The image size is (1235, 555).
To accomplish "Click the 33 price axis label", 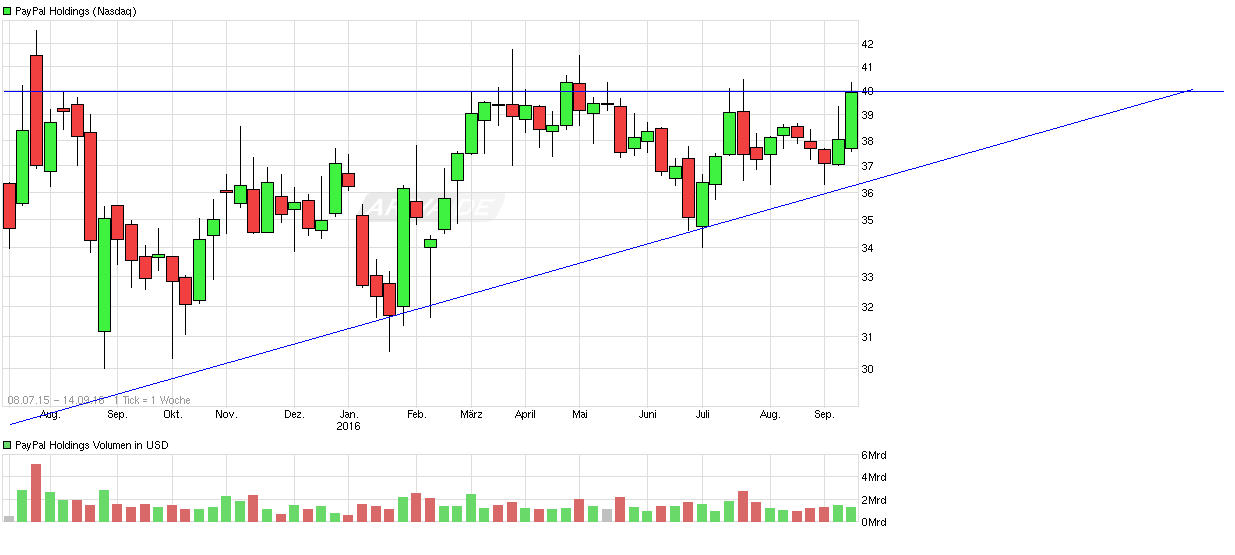I will tap(867, 277).
